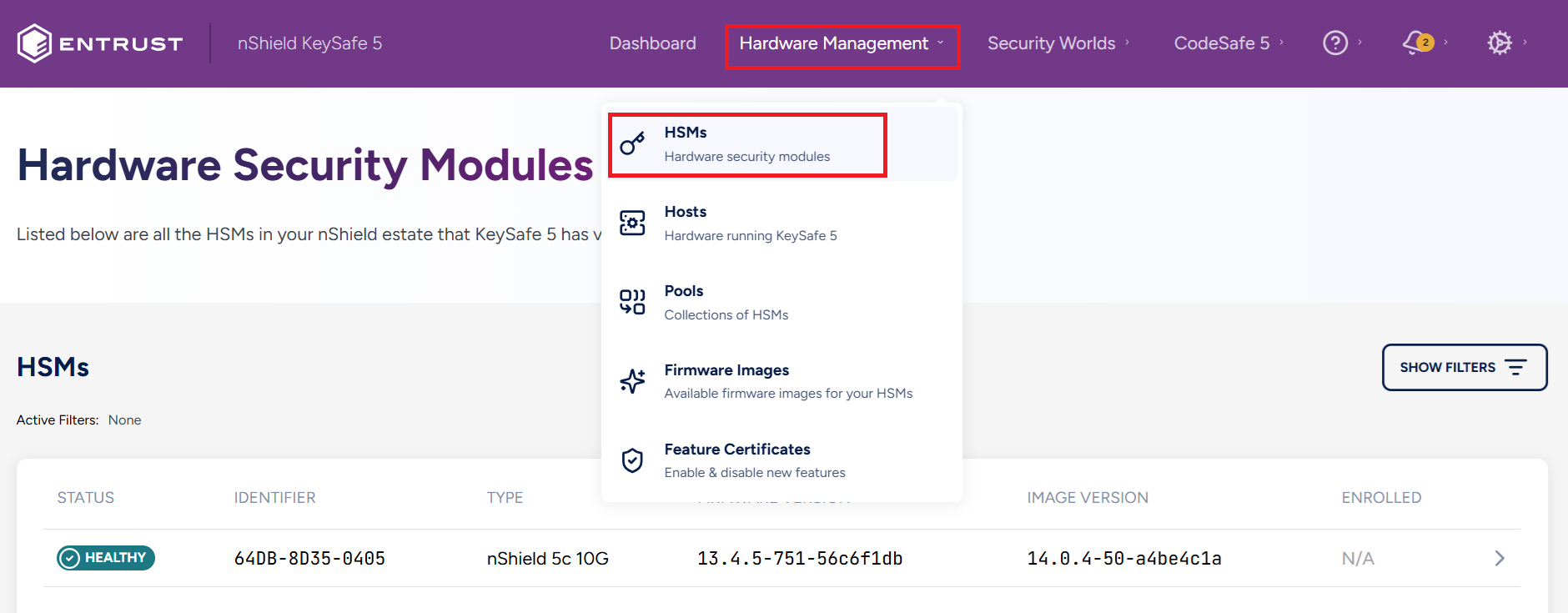Select Feature Certificates menu entry
Screen dimensions: 1568x613
tap(780, 461)
